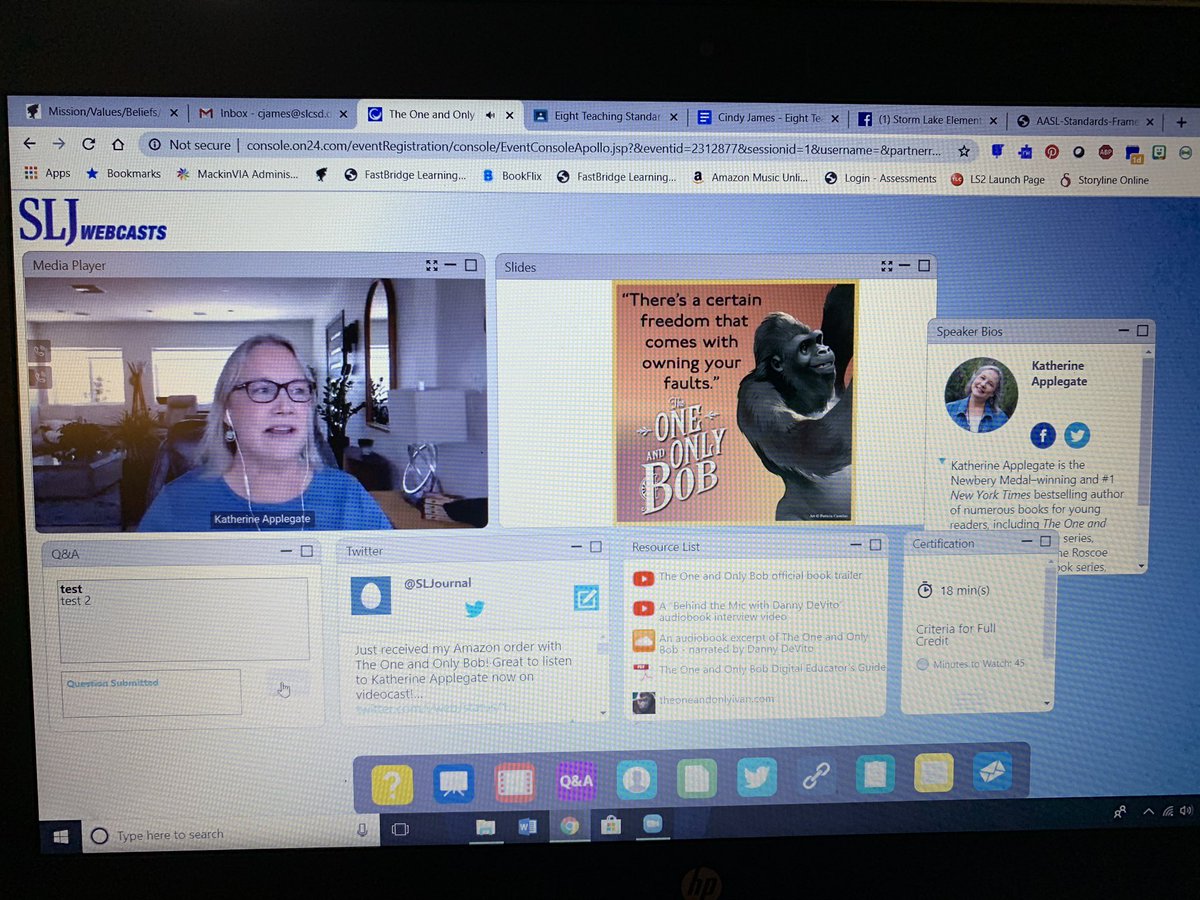This screenshot has width=1200, height=900.
Task: Open Katherine Applegate's Facebook profile icon
Action: point(1043,436)
